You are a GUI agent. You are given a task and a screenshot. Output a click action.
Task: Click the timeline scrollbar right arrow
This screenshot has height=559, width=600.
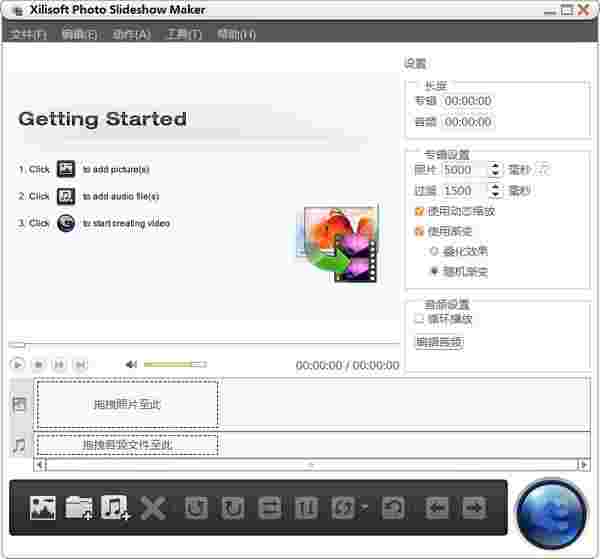[583, 465]
